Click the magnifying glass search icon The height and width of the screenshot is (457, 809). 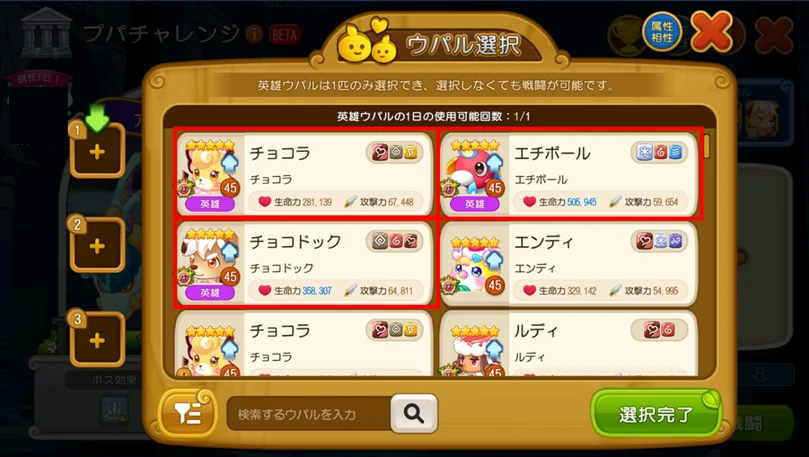click(x=414, y=413)
